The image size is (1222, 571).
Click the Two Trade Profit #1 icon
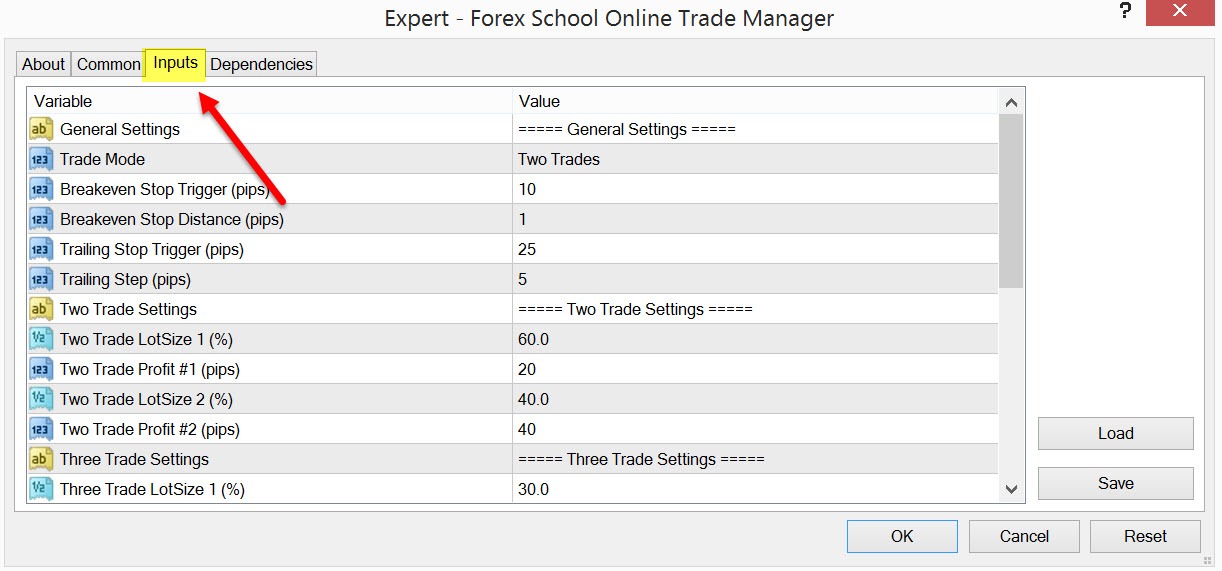click(41, 369)
